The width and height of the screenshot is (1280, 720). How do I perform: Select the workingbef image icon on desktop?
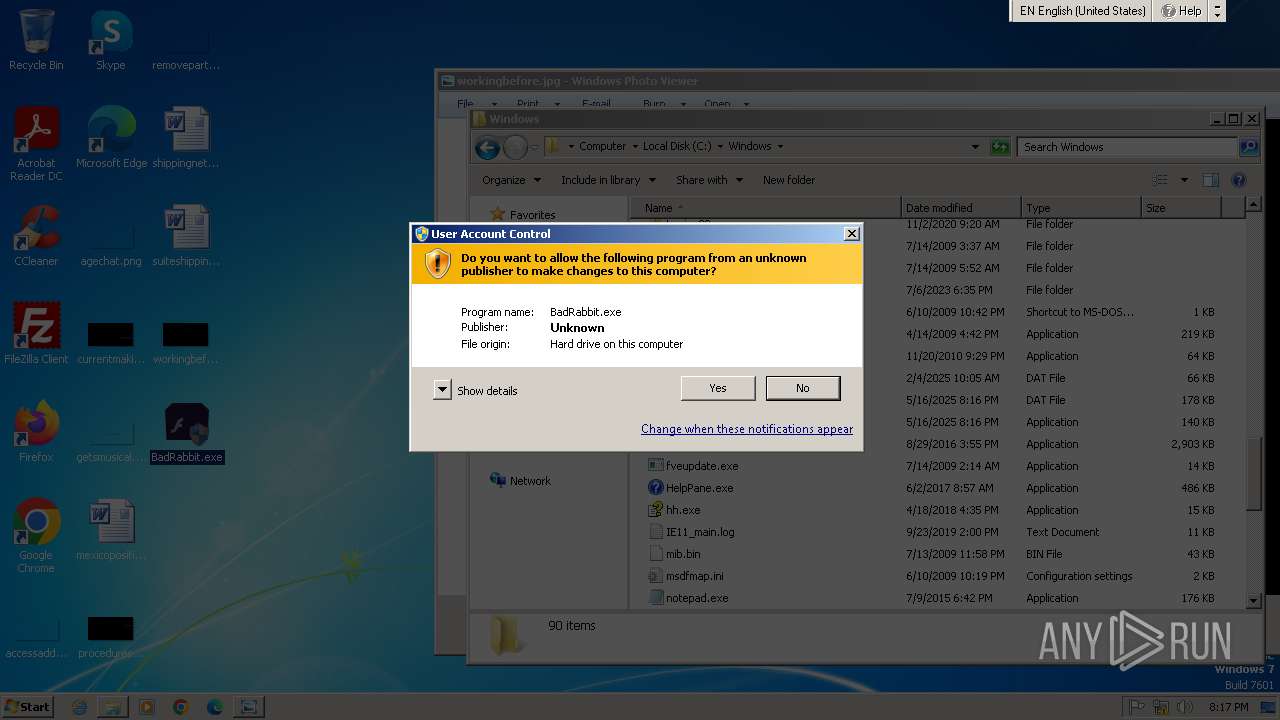point(186,342)
